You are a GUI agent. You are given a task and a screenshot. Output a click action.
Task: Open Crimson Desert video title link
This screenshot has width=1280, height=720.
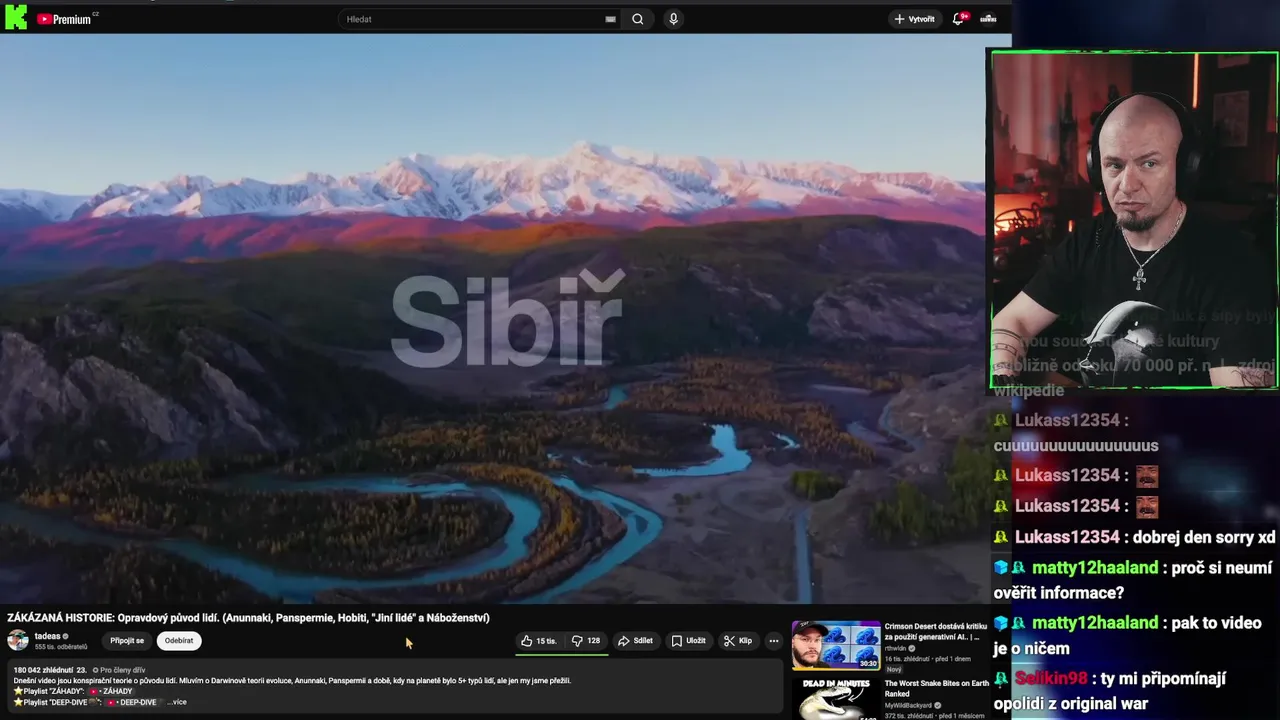[x=937, y=631]
